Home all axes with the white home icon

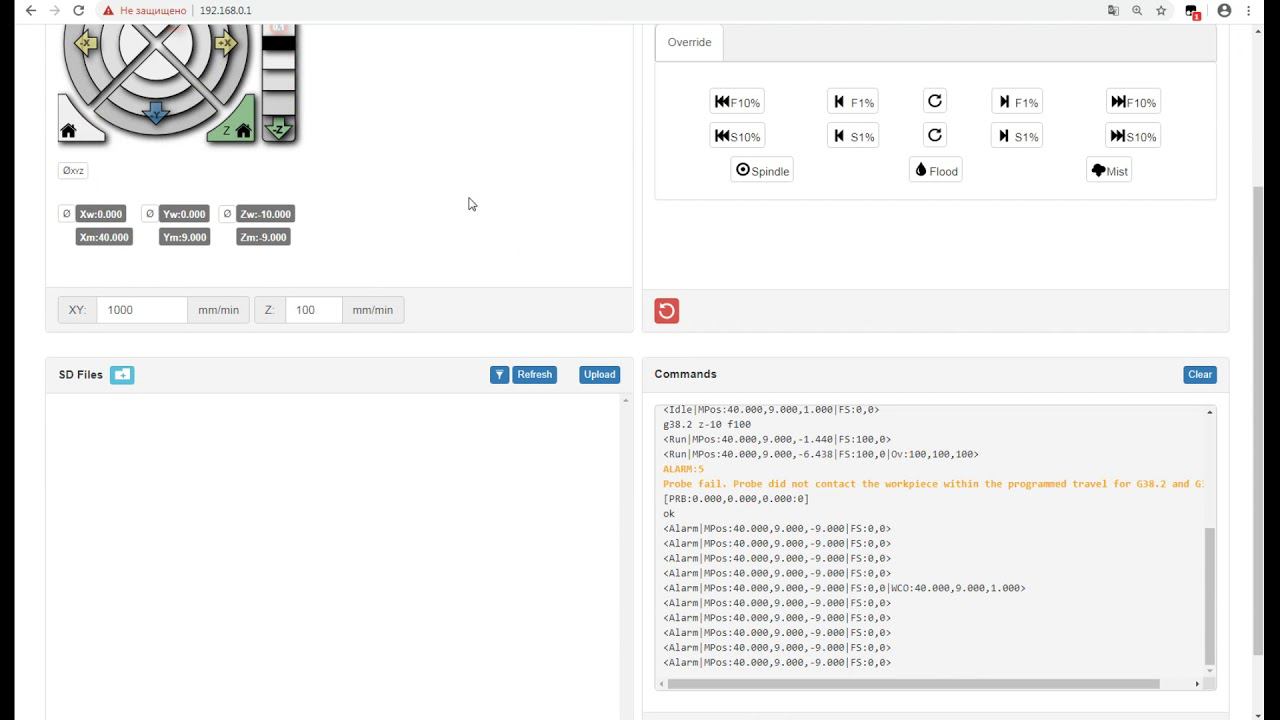pyautogui.click(x=68, y=130)
